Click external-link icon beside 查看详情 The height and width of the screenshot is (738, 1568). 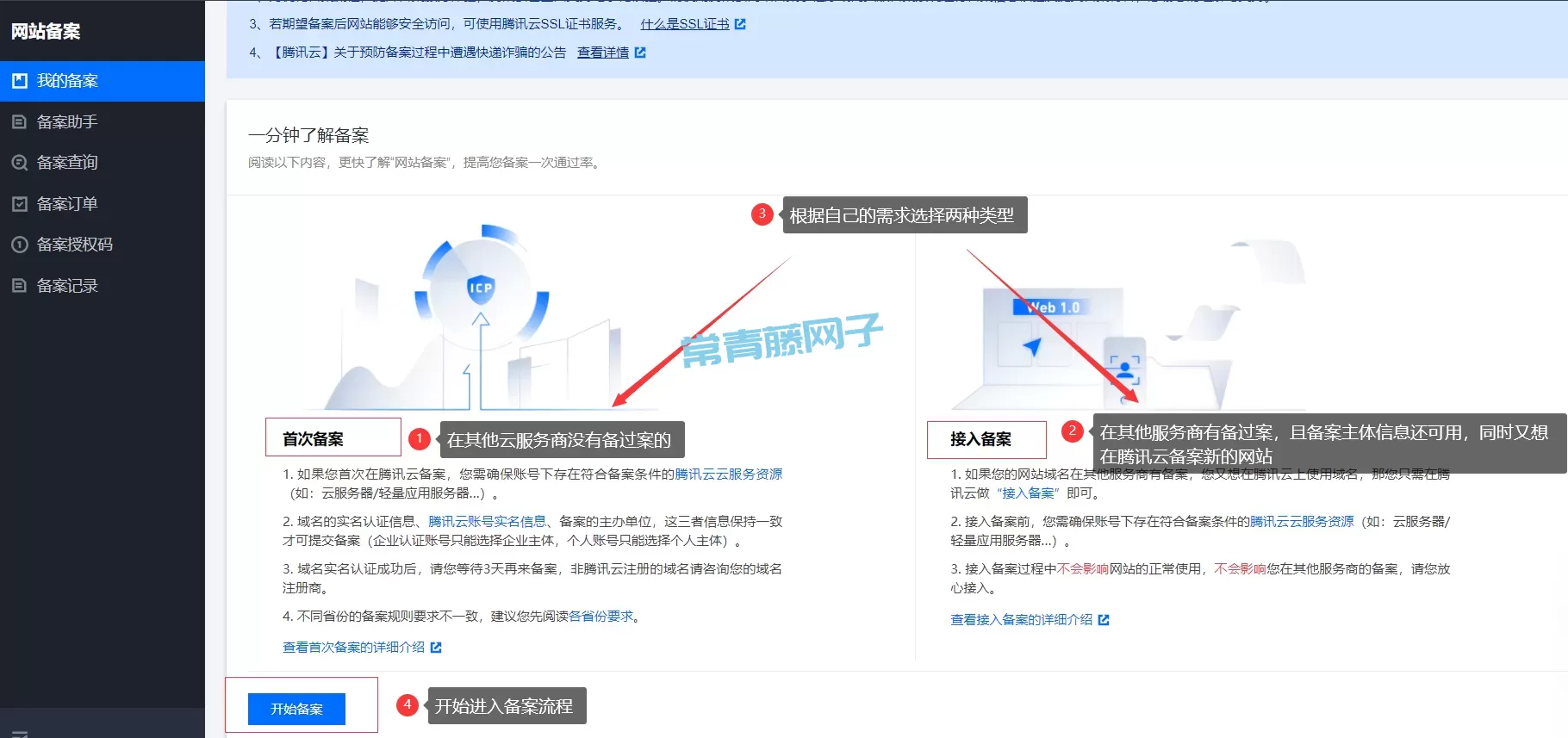click(640, 53)
